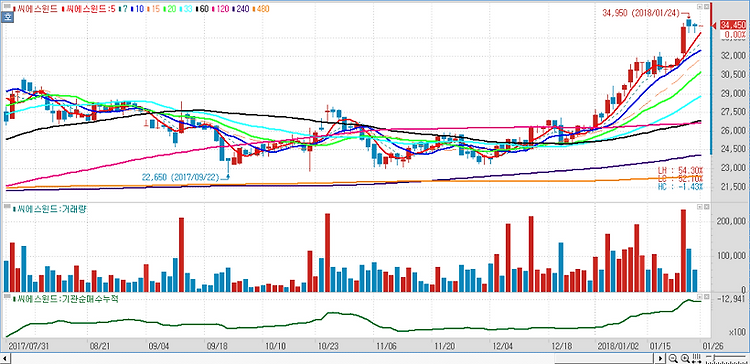
Task: Select the 15-day moving average legend
Action: (154, 9)
